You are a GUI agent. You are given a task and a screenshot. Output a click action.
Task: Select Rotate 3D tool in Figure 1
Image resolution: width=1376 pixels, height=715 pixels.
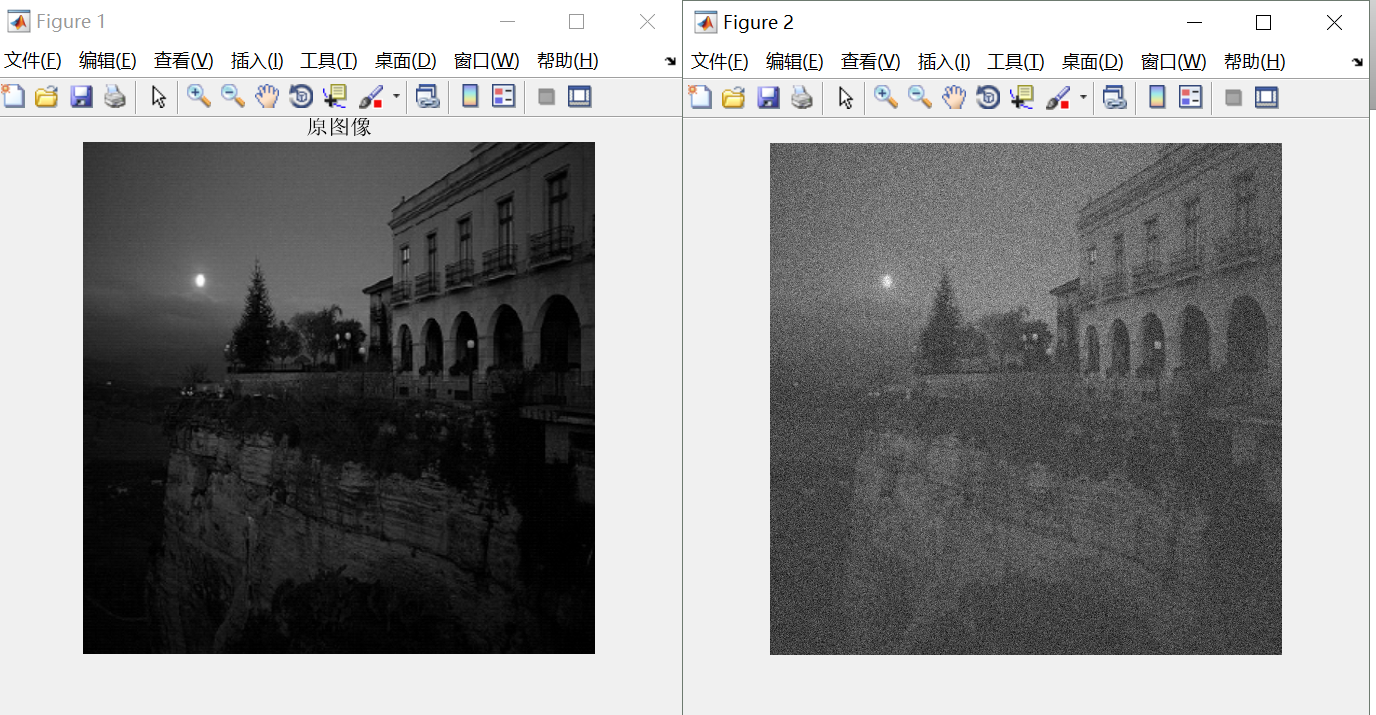[300, 97]
